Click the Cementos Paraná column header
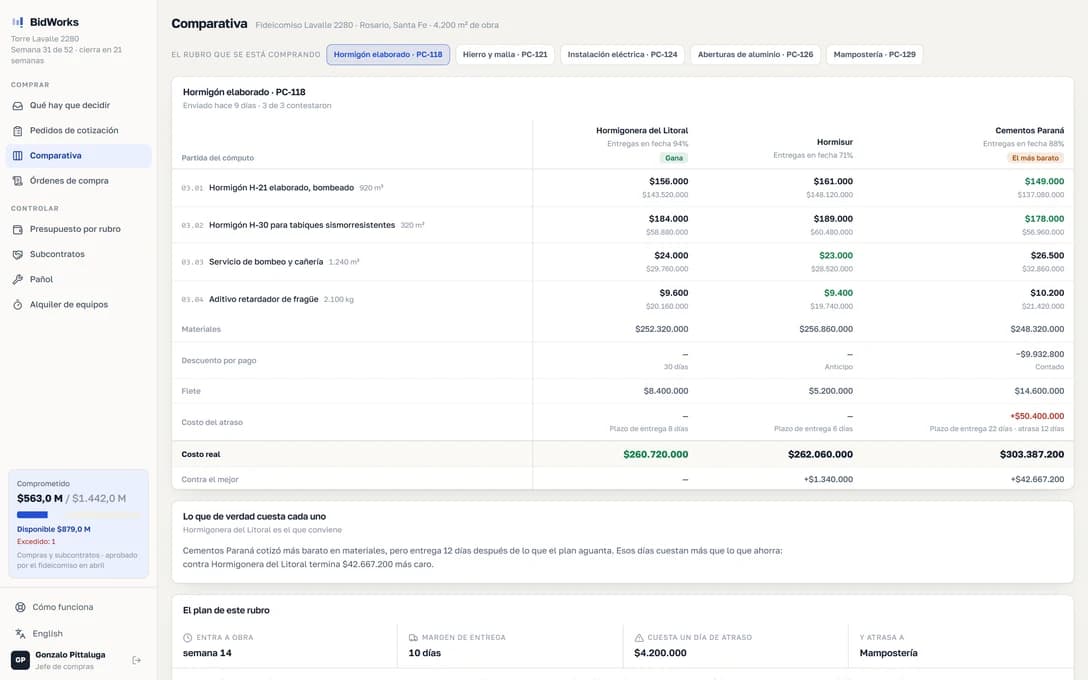This screenshot has width=1088, height=680. tap(1030, 130)
